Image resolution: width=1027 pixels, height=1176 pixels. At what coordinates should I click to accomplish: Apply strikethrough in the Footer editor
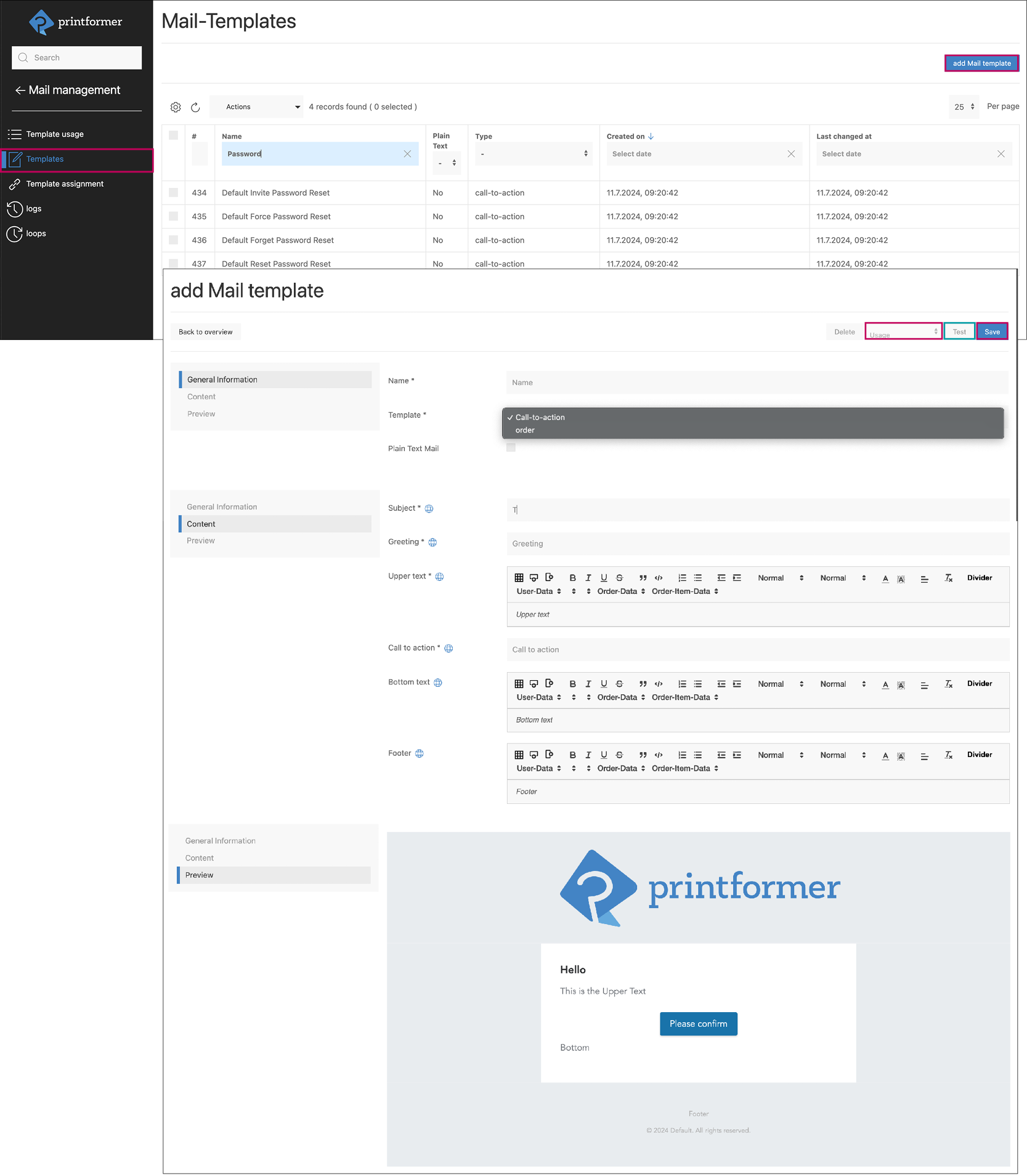pyautogui.click(x=619, y=755)
